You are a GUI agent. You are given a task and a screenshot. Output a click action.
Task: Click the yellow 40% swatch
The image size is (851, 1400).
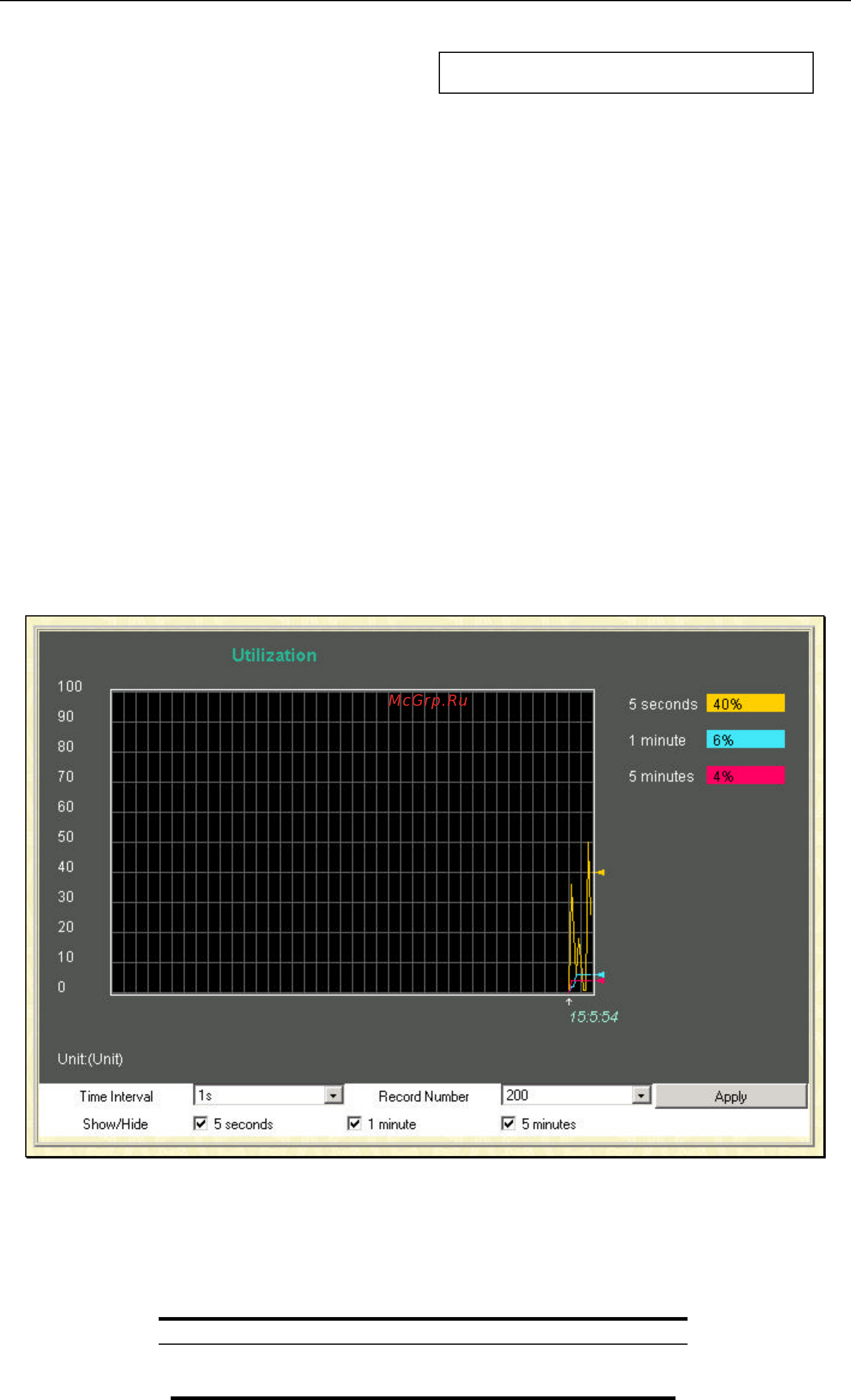click(745, 703)
